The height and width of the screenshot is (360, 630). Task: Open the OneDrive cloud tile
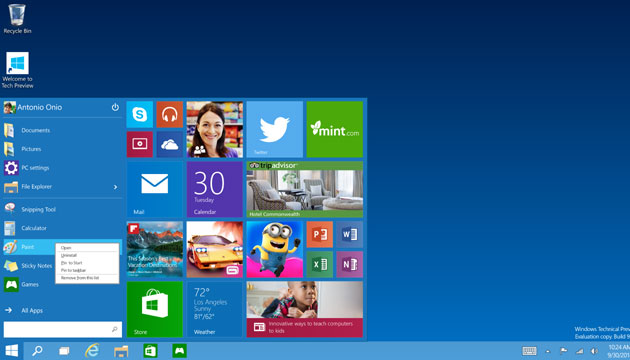click(x=170, y=144)
